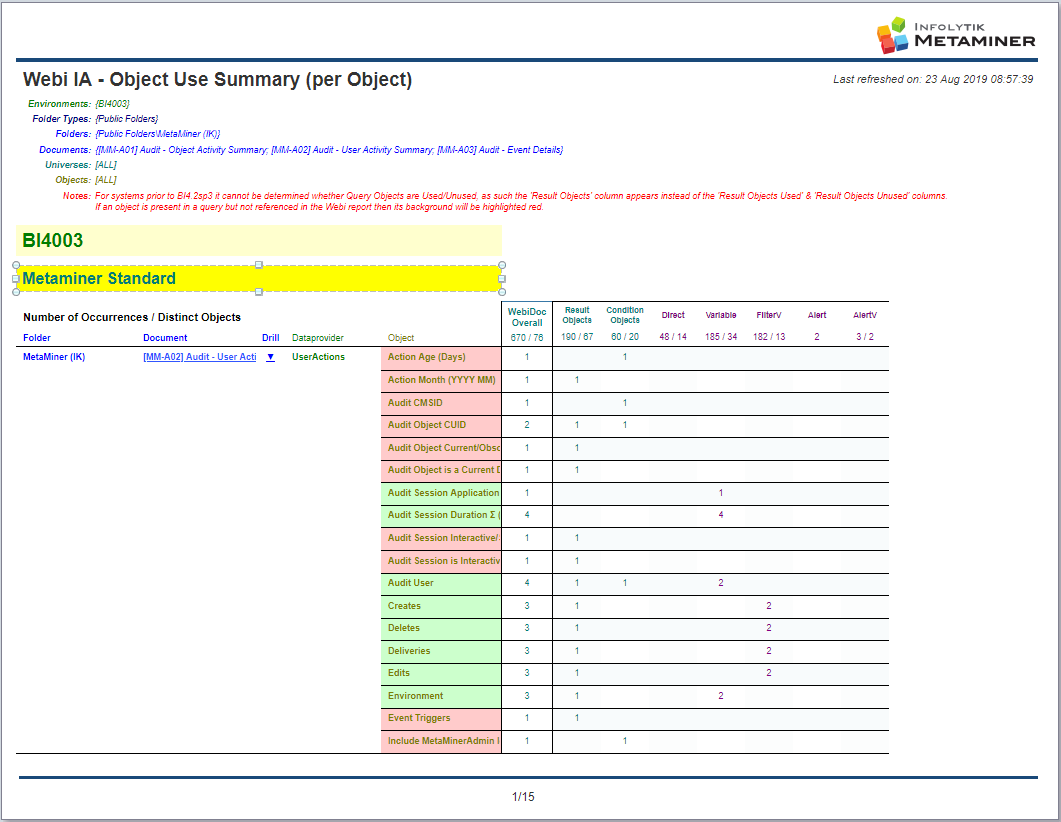This screenshot has height=822, width=1061.
Task: Select the Audit Session Duration Σ object cell
Action: pyautogui.click(x=441, y=516)
